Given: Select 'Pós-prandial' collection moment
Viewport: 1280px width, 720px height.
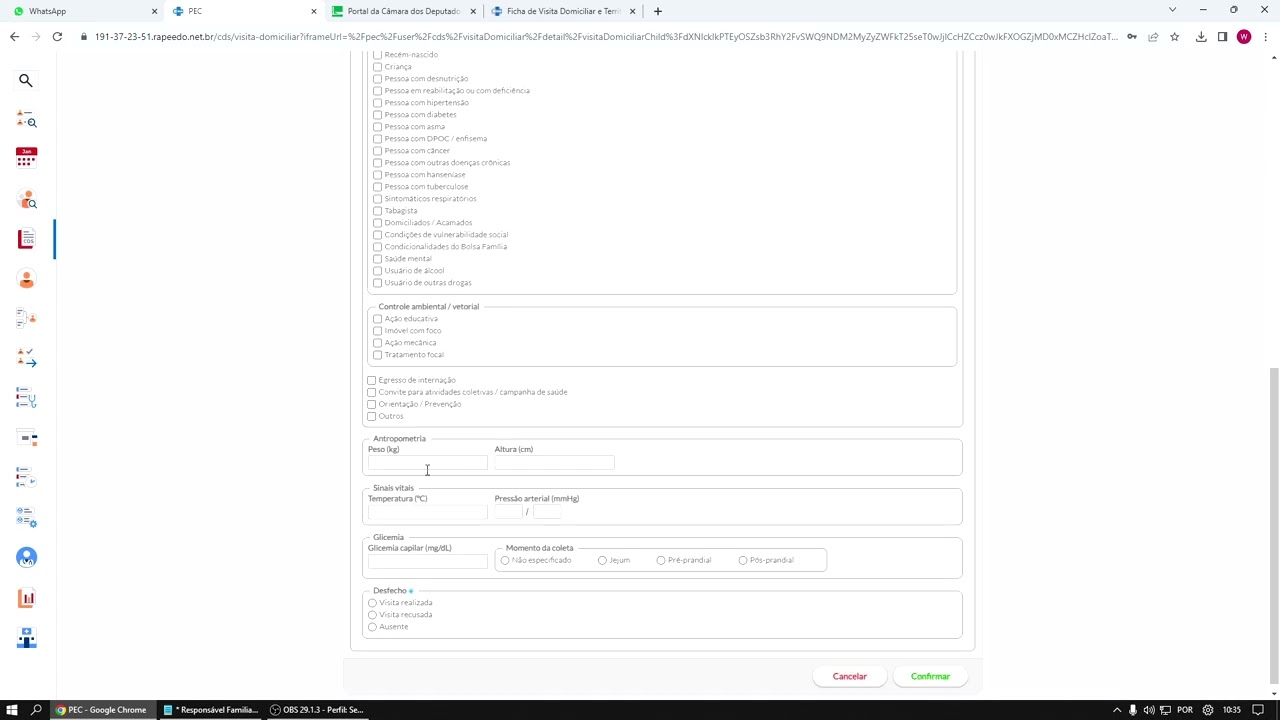Looking at the screenshot, I should pos(743,560).
